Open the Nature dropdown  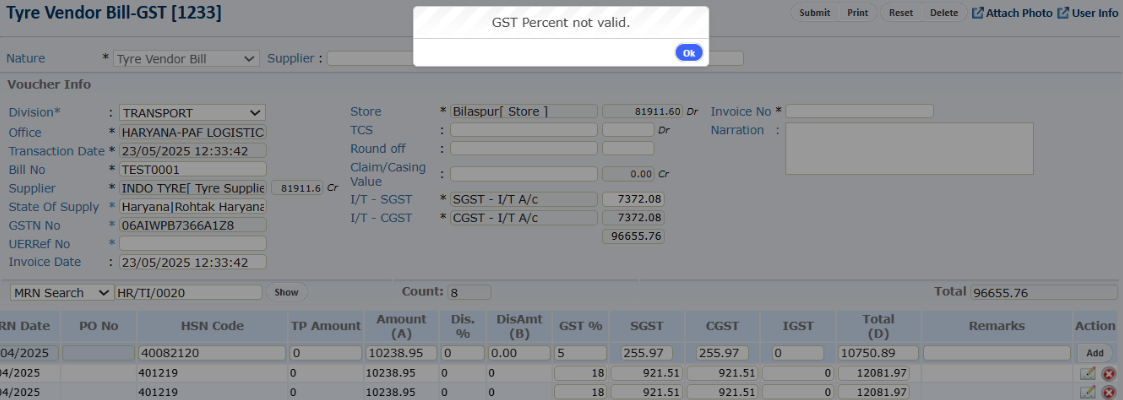point(186,59)
